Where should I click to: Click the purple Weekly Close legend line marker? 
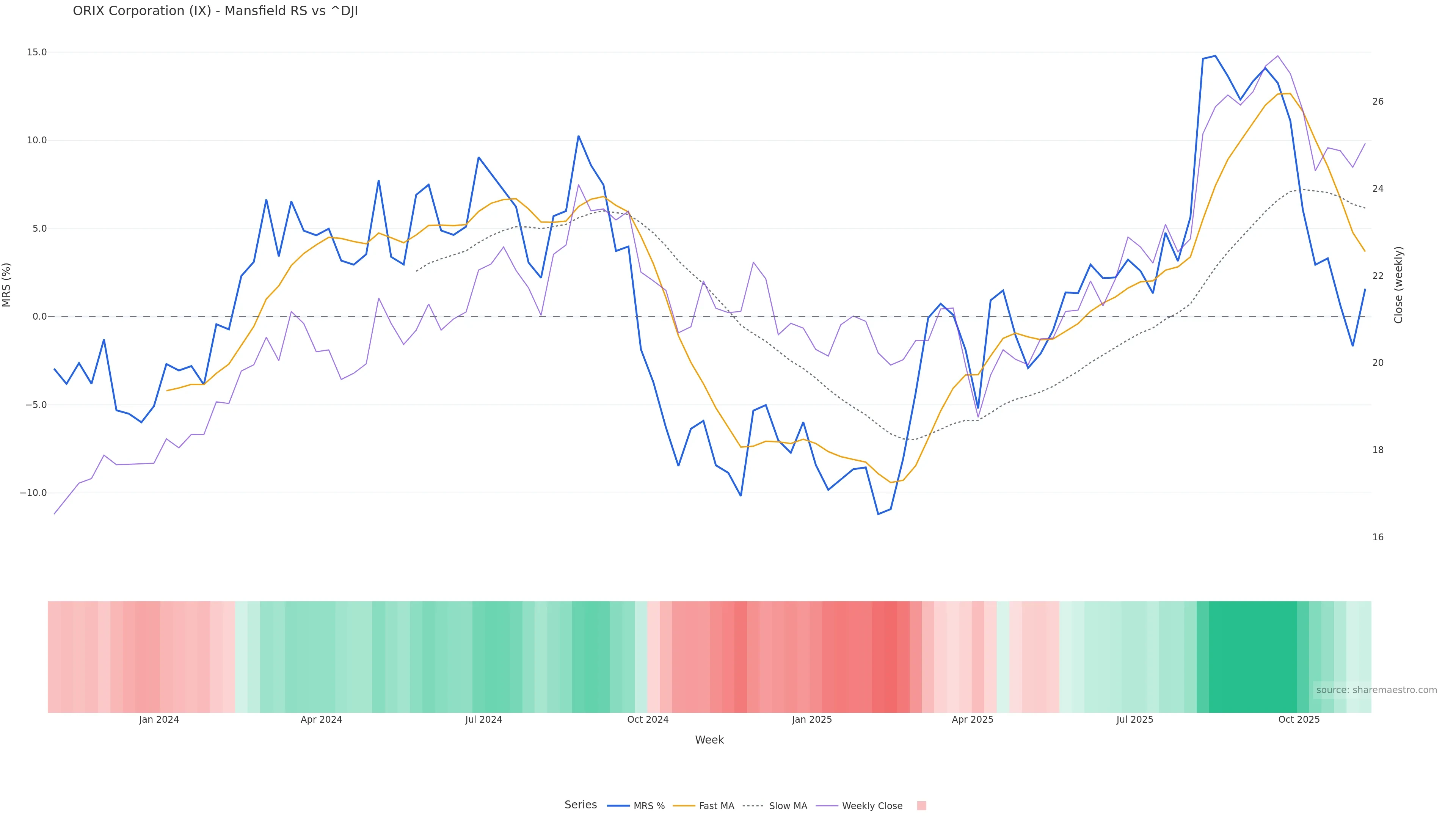click(x=827, y=806)
